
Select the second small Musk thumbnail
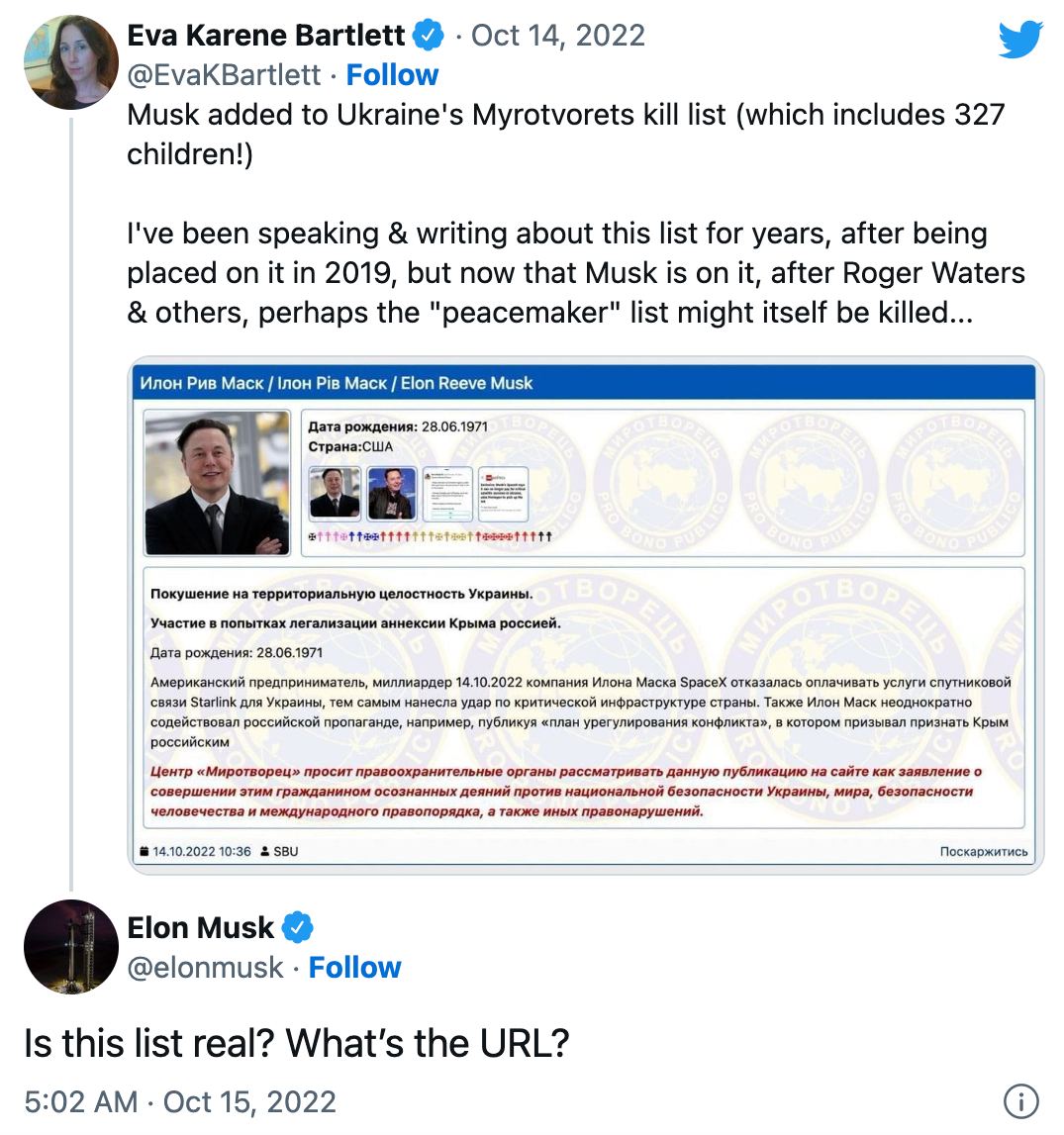[392, 493]
